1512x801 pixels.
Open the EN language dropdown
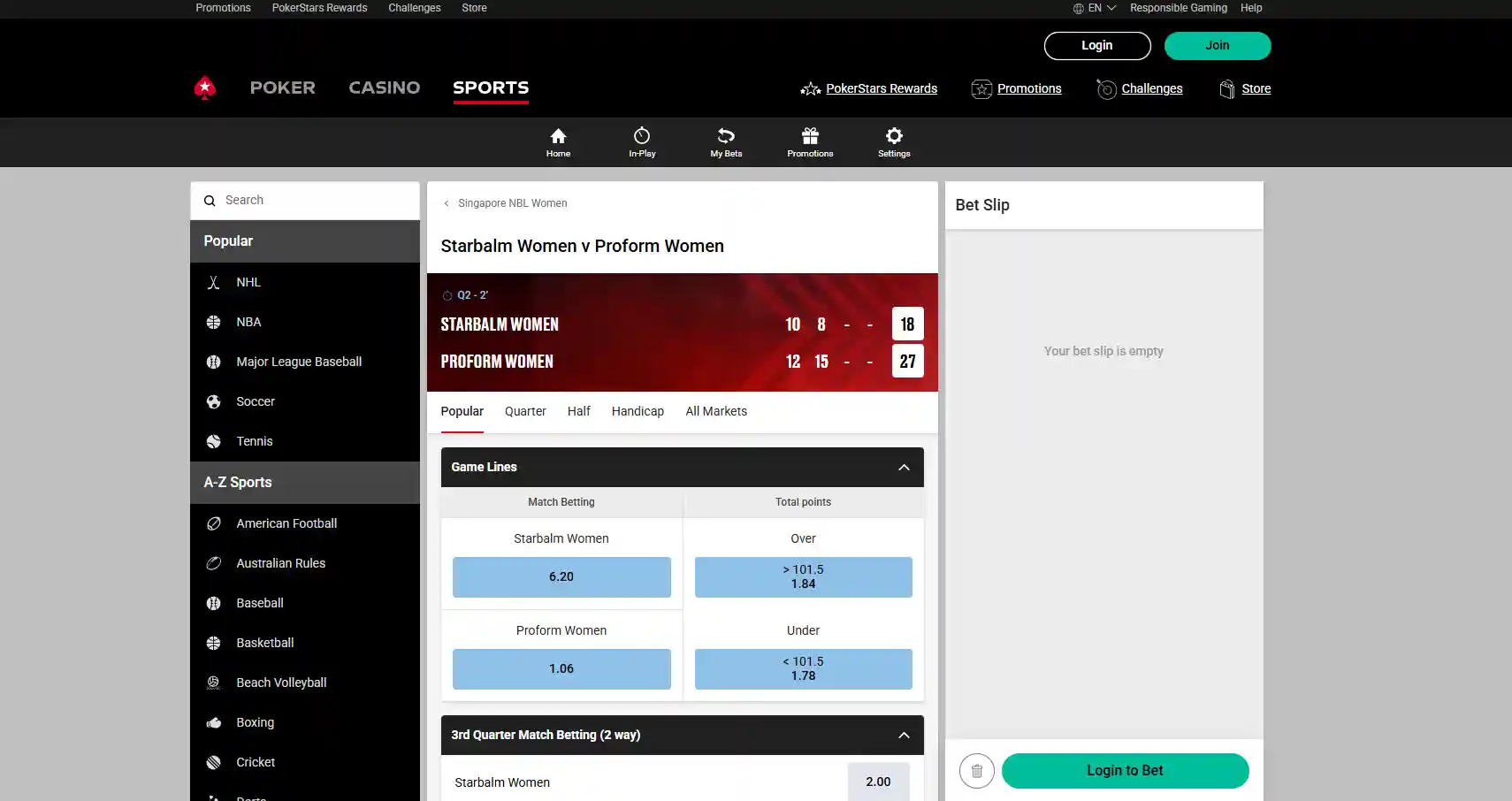(x=1095, y=8)
